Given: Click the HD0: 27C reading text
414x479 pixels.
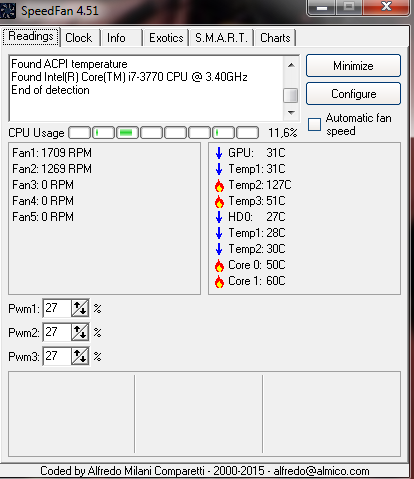Looking at the screenshot, I should click(x=257, y=217).
